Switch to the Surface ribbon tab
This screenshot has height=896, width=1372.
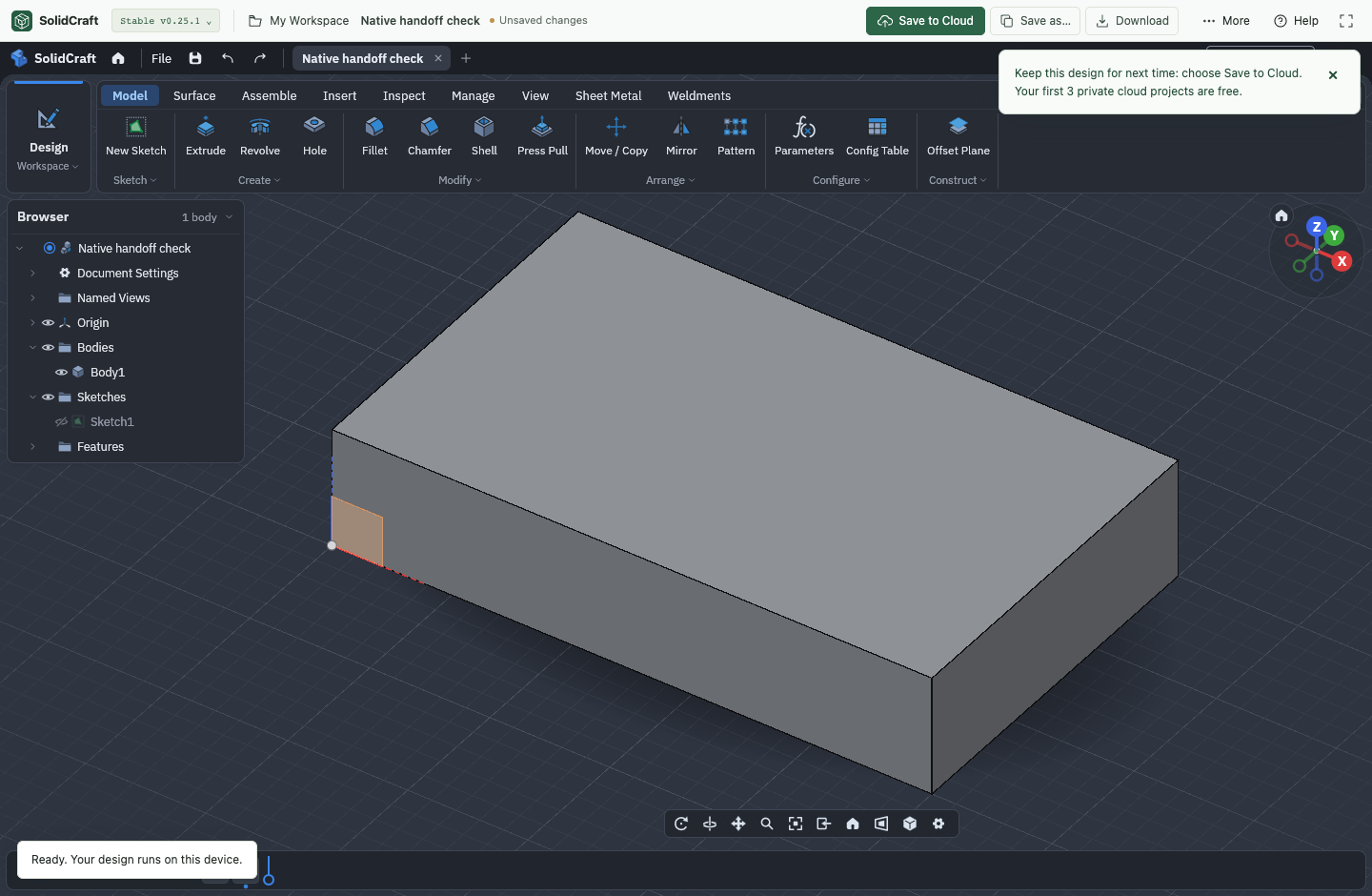pyautogui.click(x=194, y=96)
